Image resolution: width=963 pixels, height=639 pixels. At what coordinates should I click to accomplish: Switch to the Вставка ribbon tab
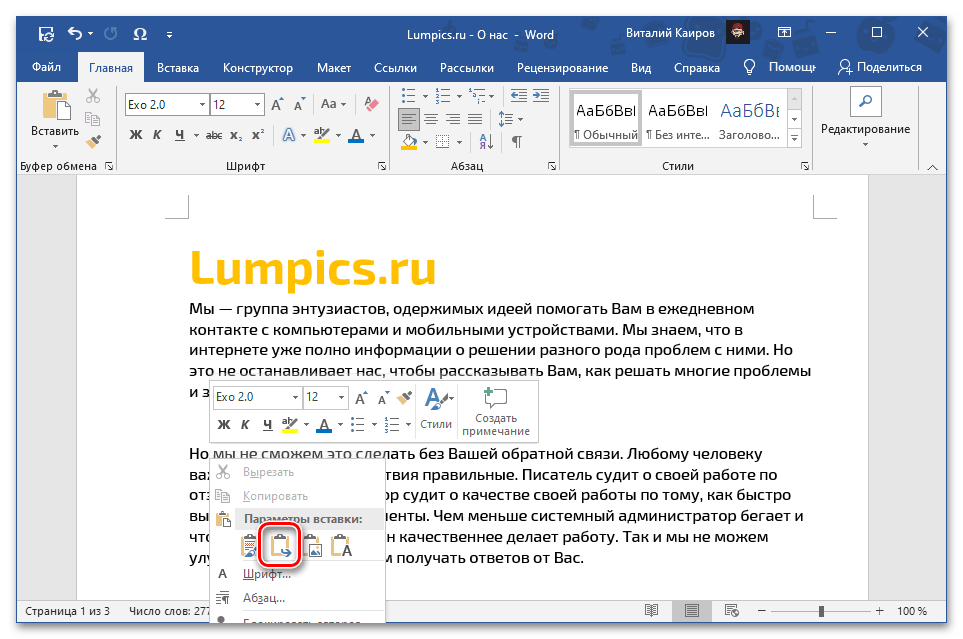tap(178, 67)
